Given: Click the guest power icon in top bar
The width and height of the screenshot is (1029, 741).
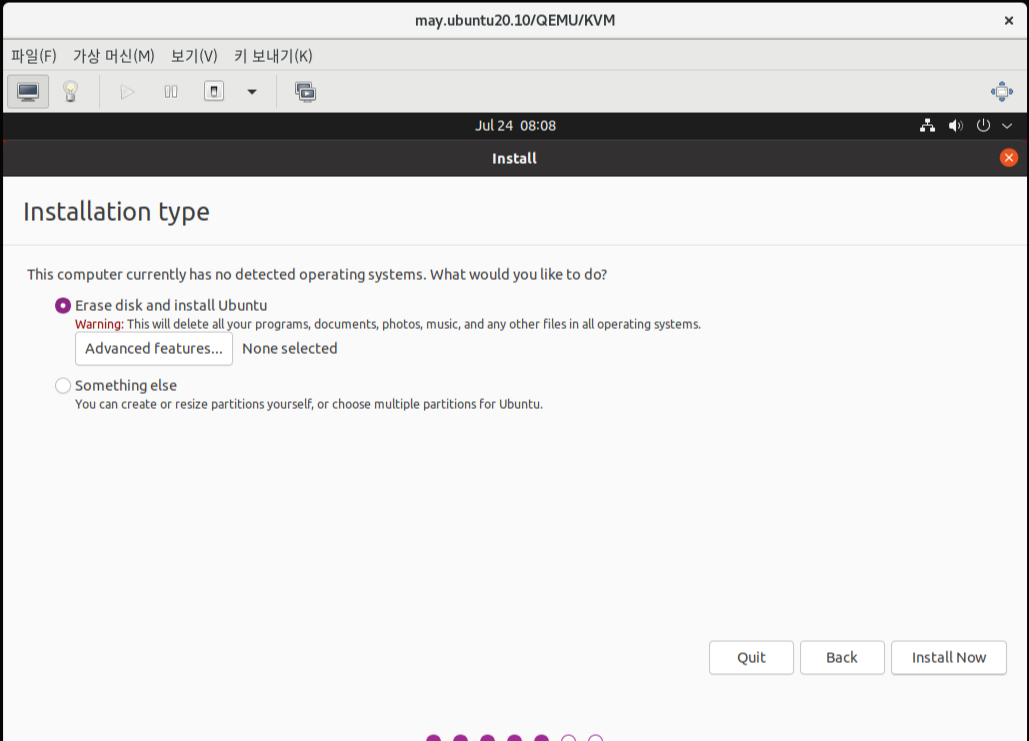Looking at the screenshot, I should 983,125.
